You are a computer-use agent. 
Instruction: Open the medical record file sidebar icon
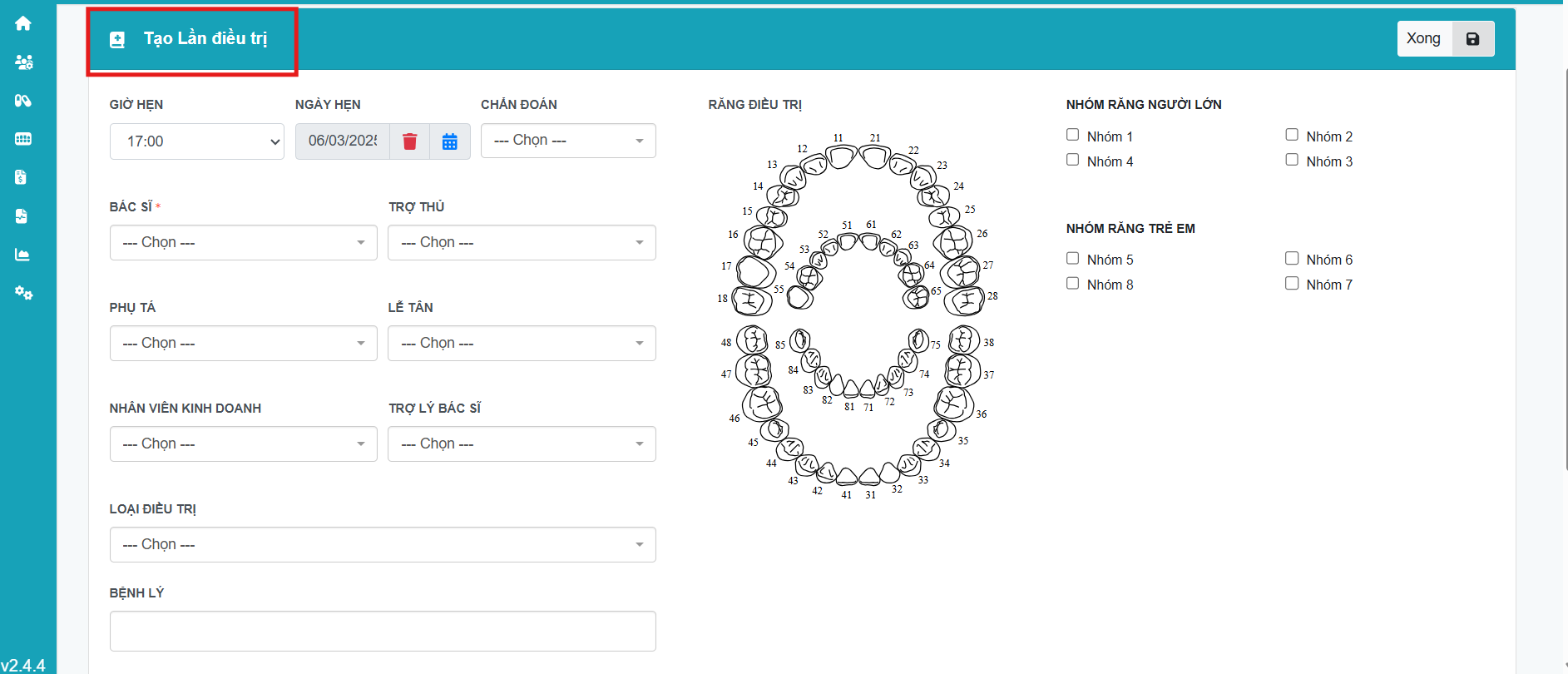click(22, 216)
